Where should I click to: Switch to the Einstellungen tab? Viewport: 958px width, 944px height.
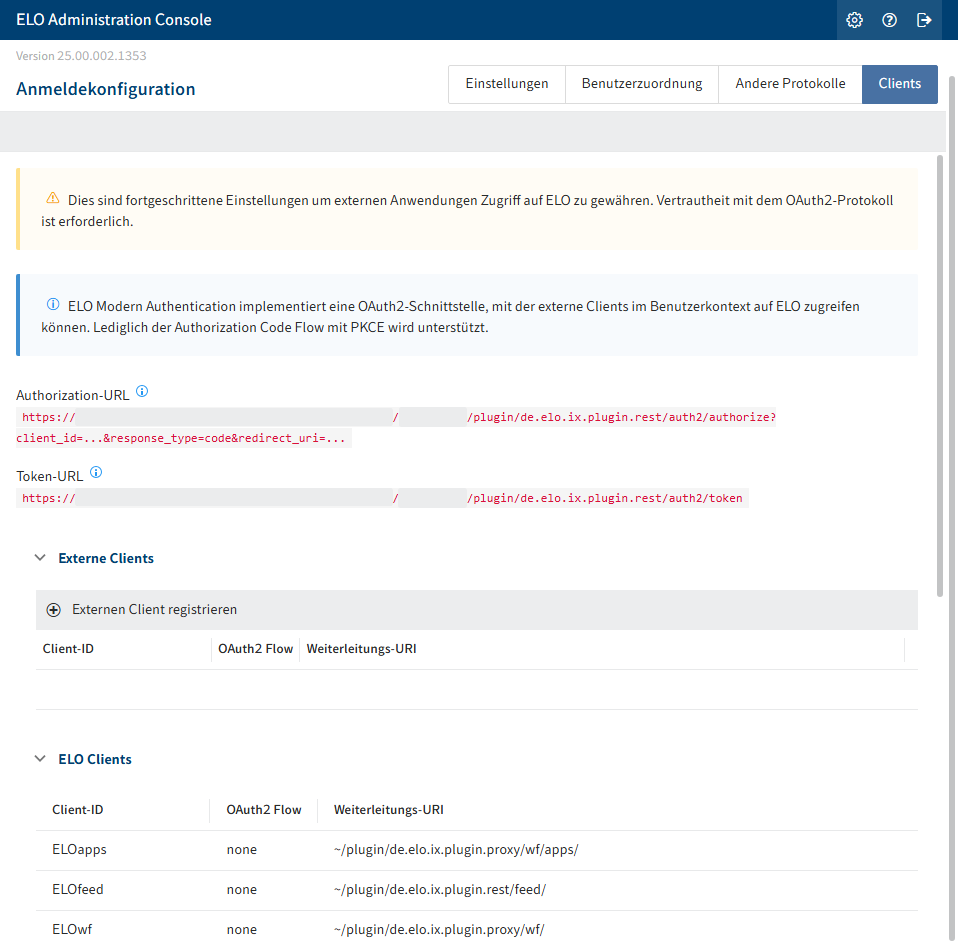click(x=507, y=84)
